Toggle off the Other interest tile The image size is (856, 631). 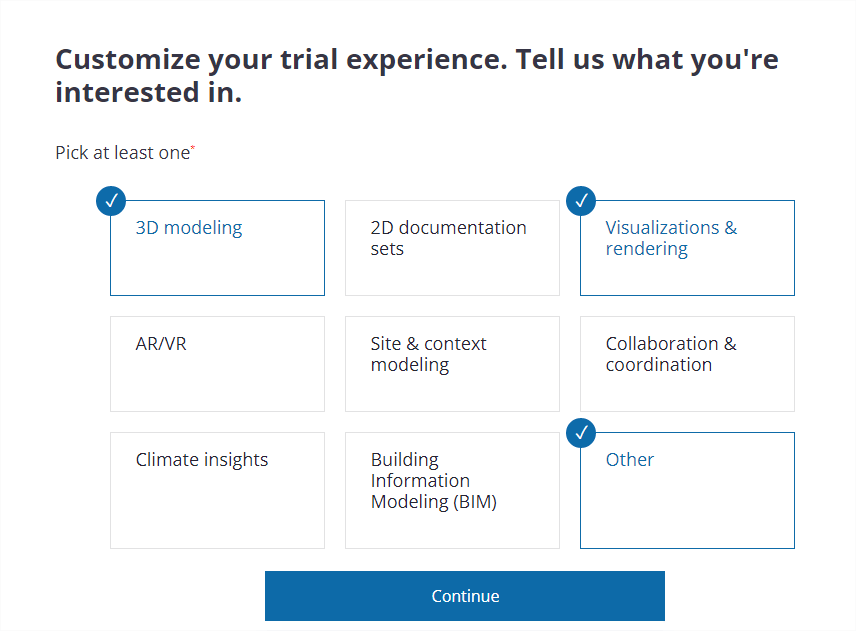[x=687, y=490]
